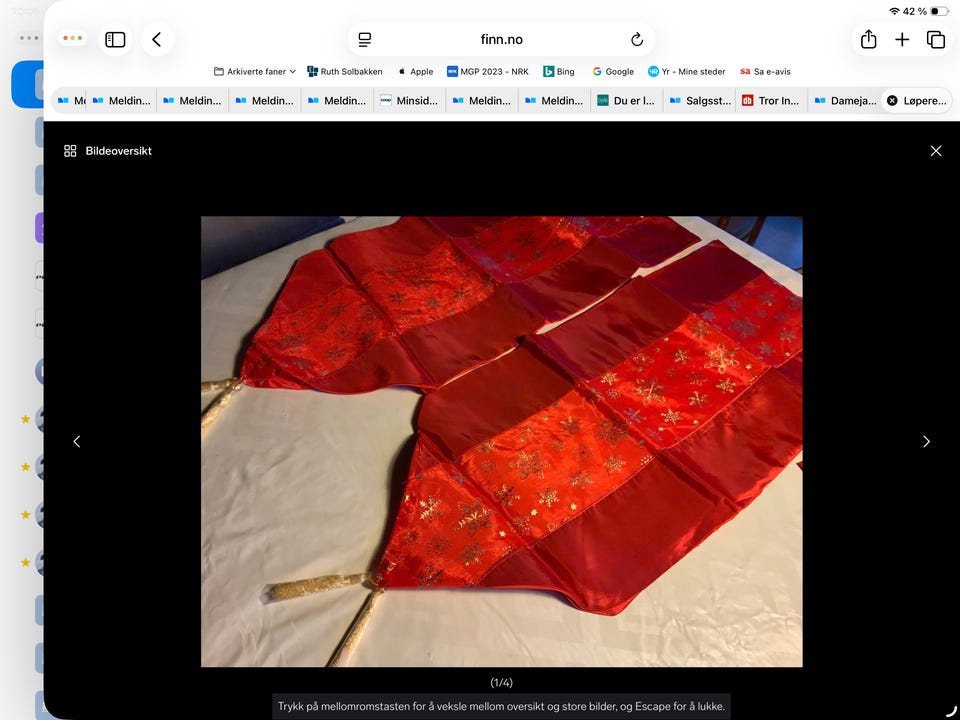The width and height of the screenshot is (960, 720).
Task: Open the Bing bookmark
Action: tap(559, 72)
